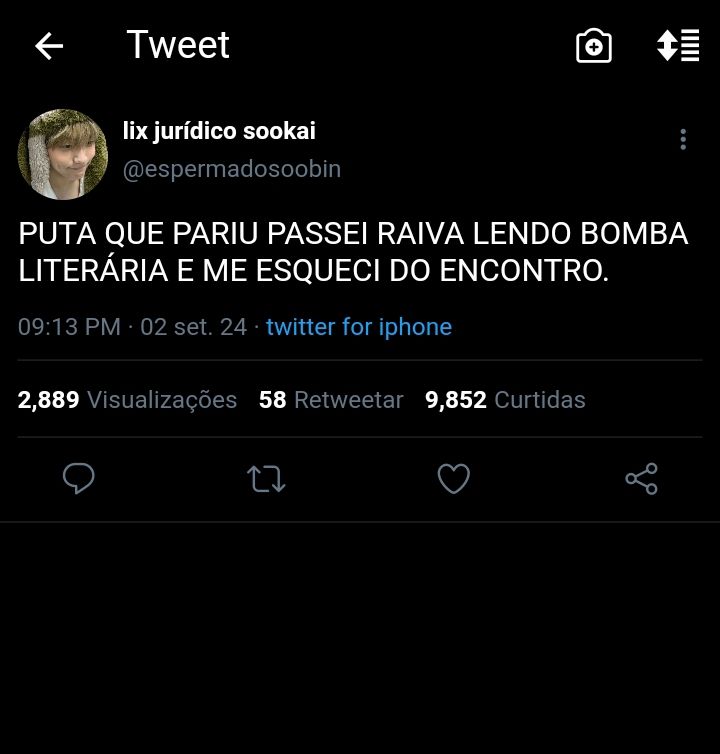Like the tweet with the heart icon
This screenshot has height=754, width=720.
[x=454, y=478]
